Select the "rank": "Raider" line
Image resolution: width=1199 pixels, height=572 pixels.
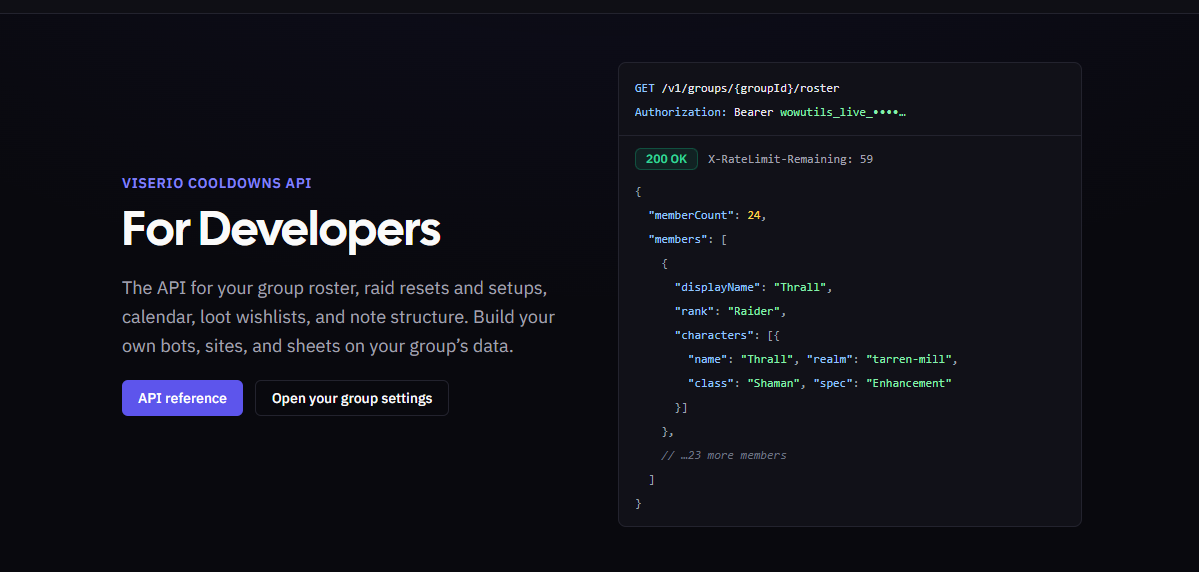[730, 311]
